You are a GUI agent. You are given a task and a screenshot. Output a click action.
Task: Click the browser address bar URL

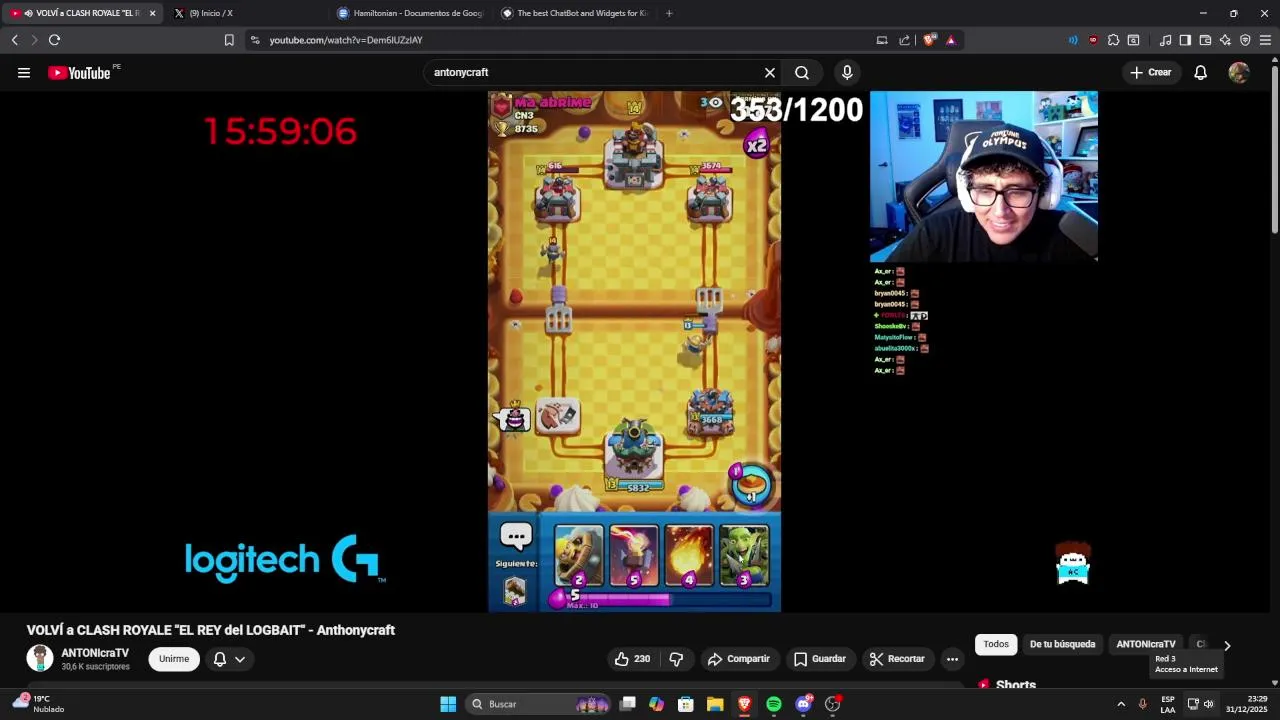click(346, 40)
